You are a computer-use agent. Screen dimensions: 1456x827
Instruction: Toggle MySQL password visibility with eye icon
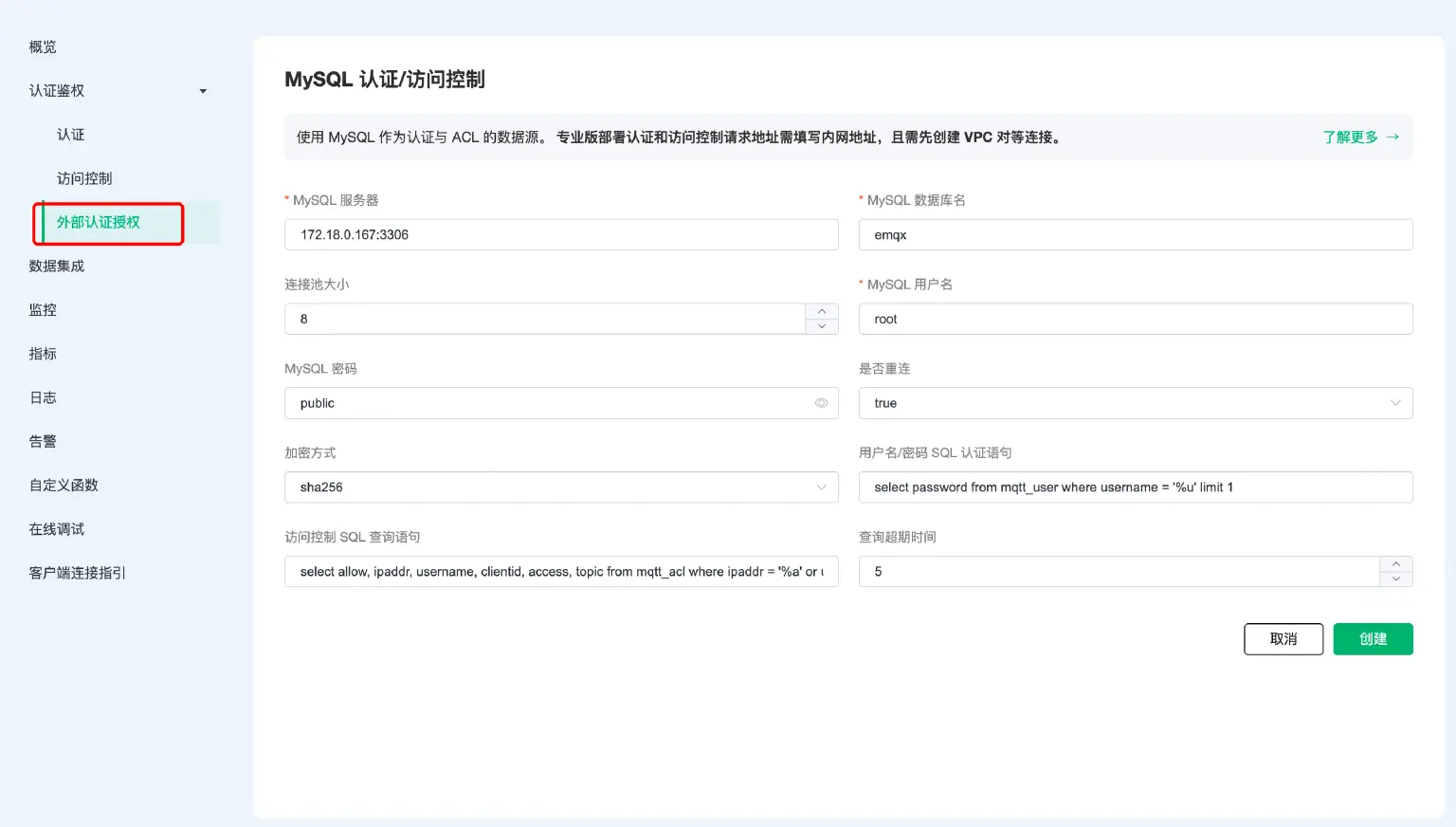pos(821,402)
